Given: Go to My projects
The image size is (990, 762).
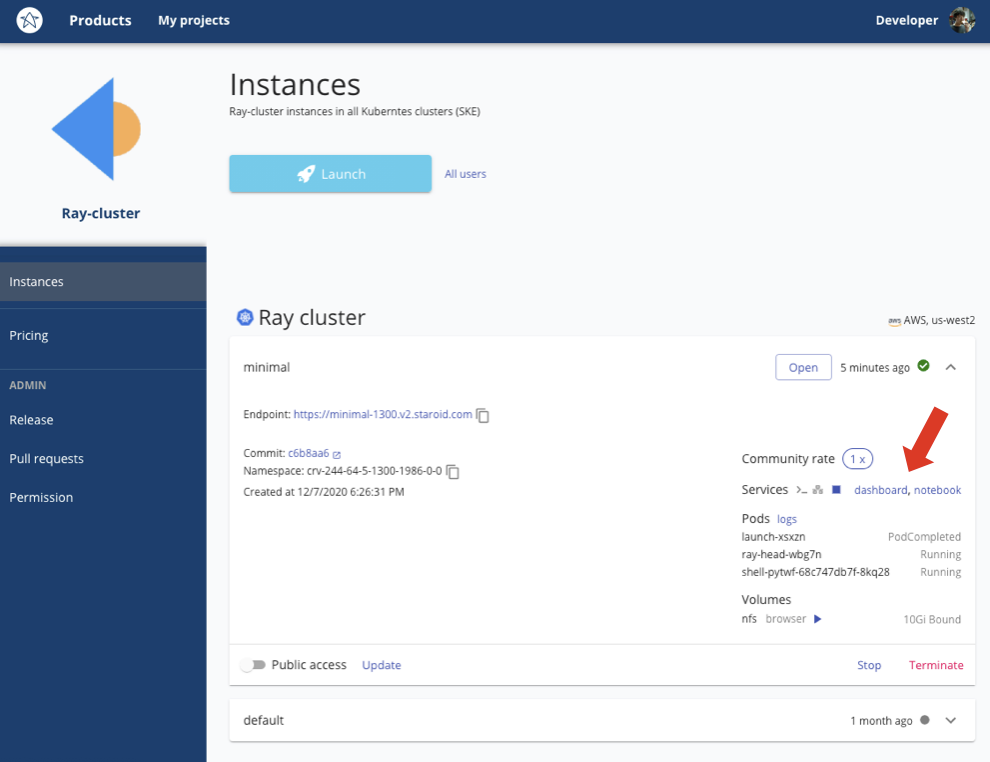Looking at the screenshot, I should tap(194, 20).
